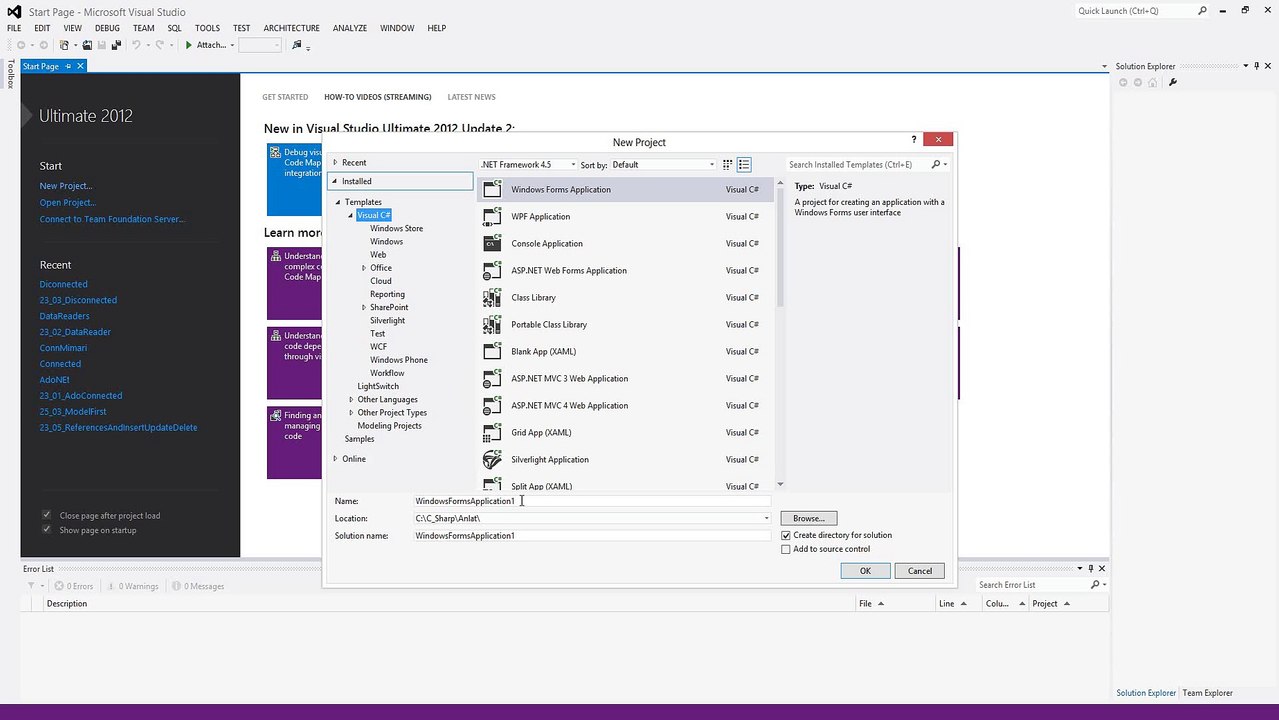This screenshot has width=1279, height=720.
Task: Toggle auto hide pin on Solution Explorer
Action: tap(1258, 66)
